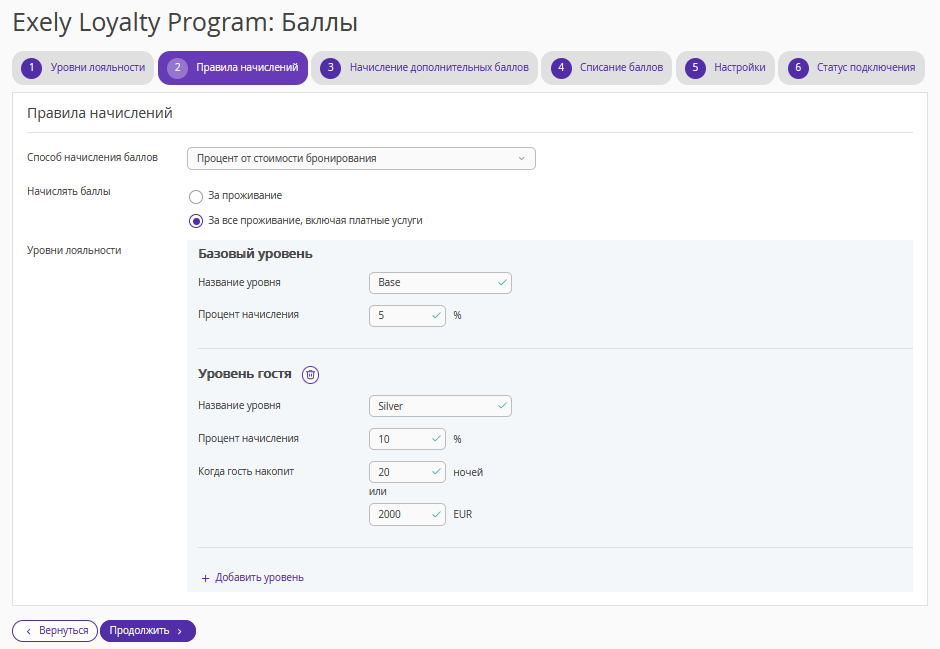The image size is (940, 649).
Task: Select the За проживание radio option
Action: pyautogui.click(x=195, y=197)
